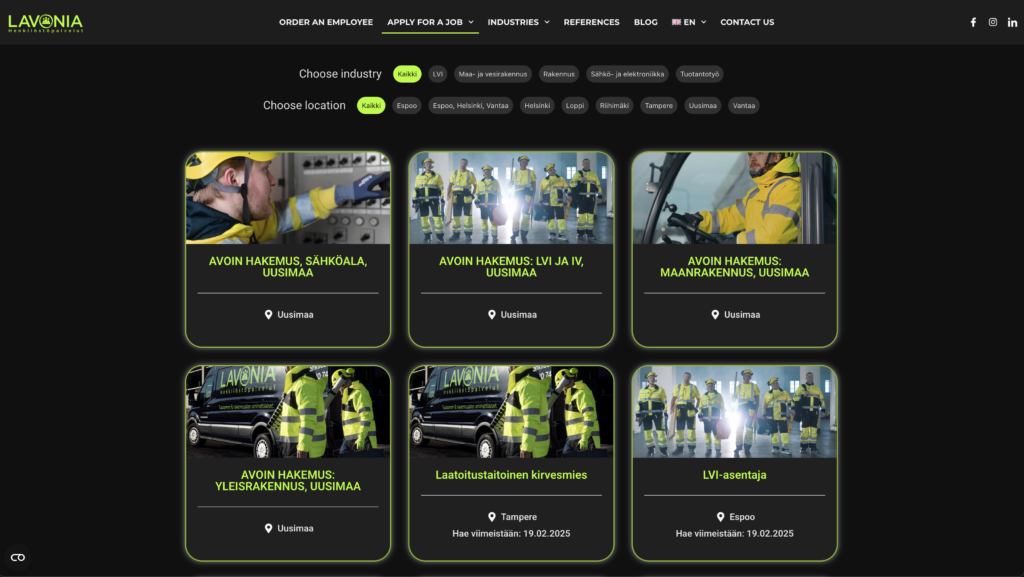Image resolution: width=1024 pixels, height=577 pixels.
Task: Open the Lavonia LinkedIn page icon
Action: click(1012, 22)
